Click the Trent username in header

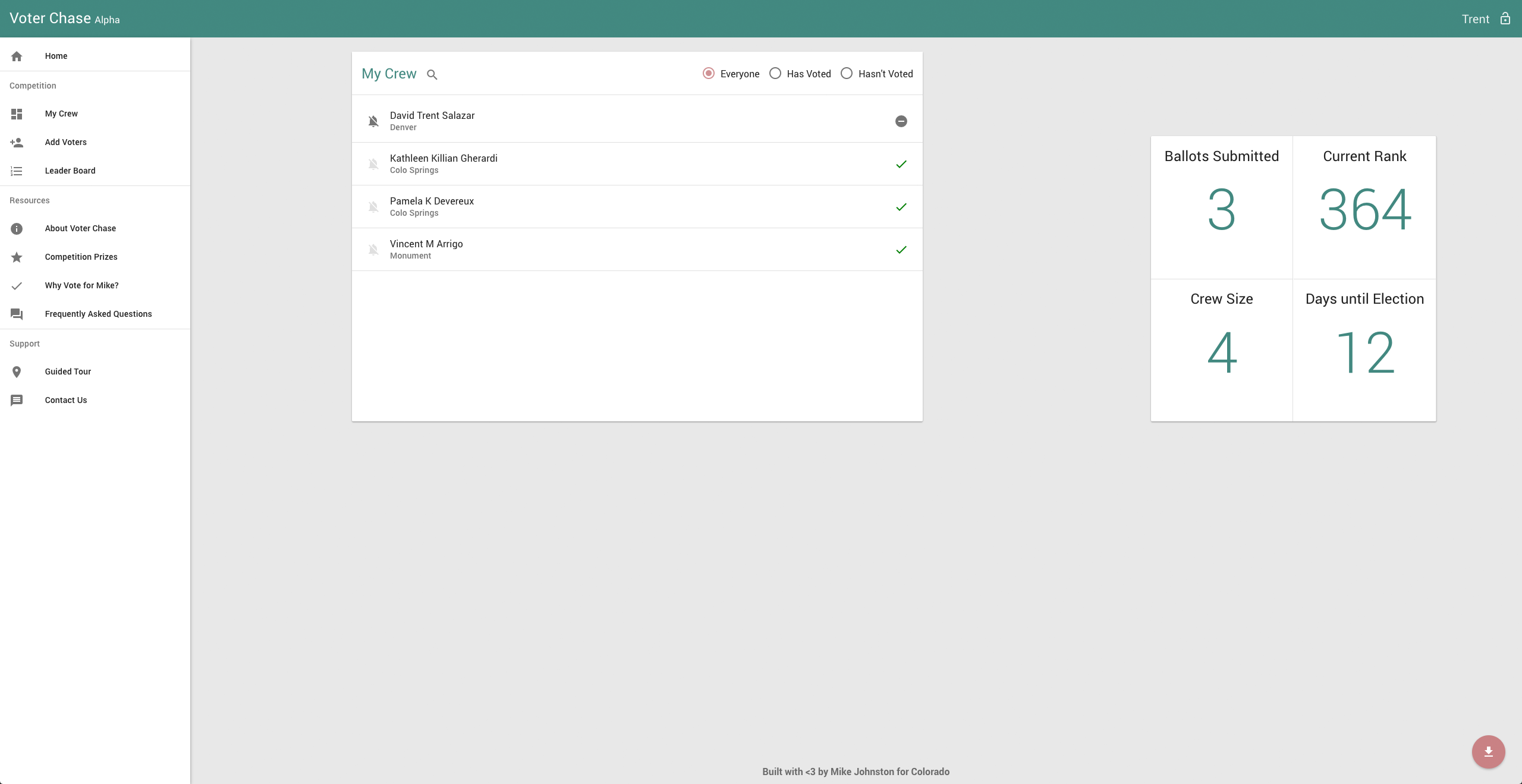click(x=1475, y=19)
